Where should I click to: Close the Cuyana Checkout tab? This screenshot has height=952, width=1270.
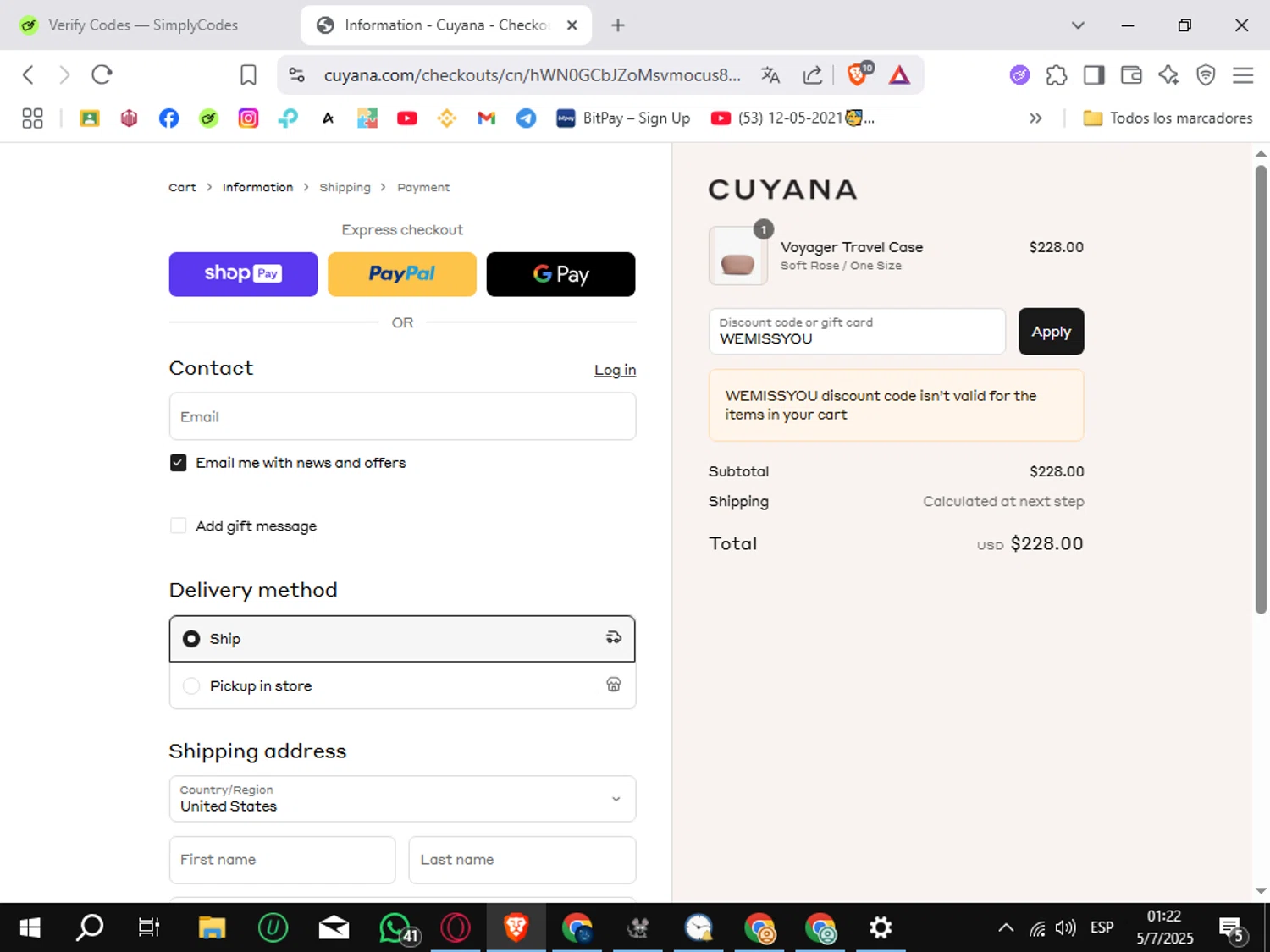572,25
